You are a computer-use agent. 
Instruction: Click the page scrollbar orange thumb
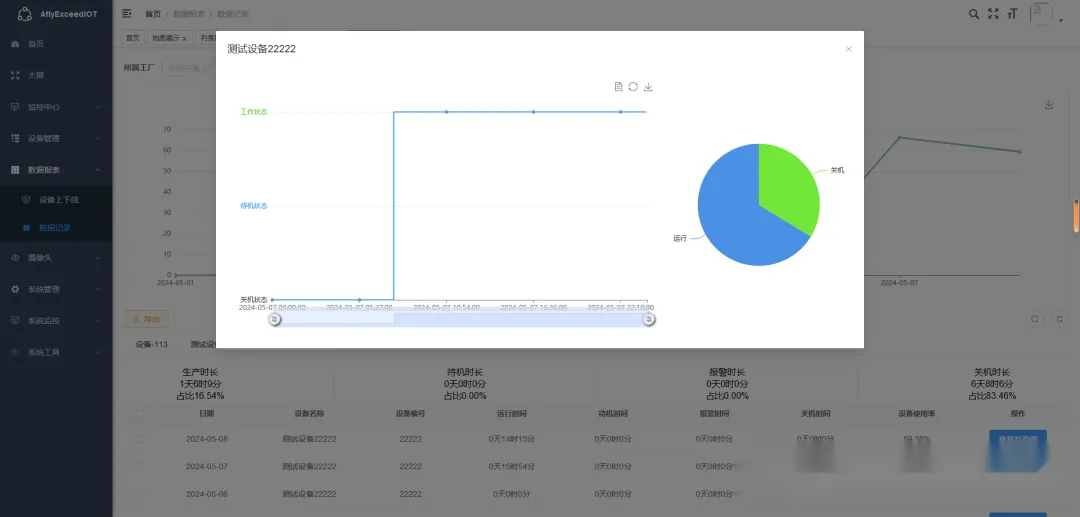tap(1076, 215)
